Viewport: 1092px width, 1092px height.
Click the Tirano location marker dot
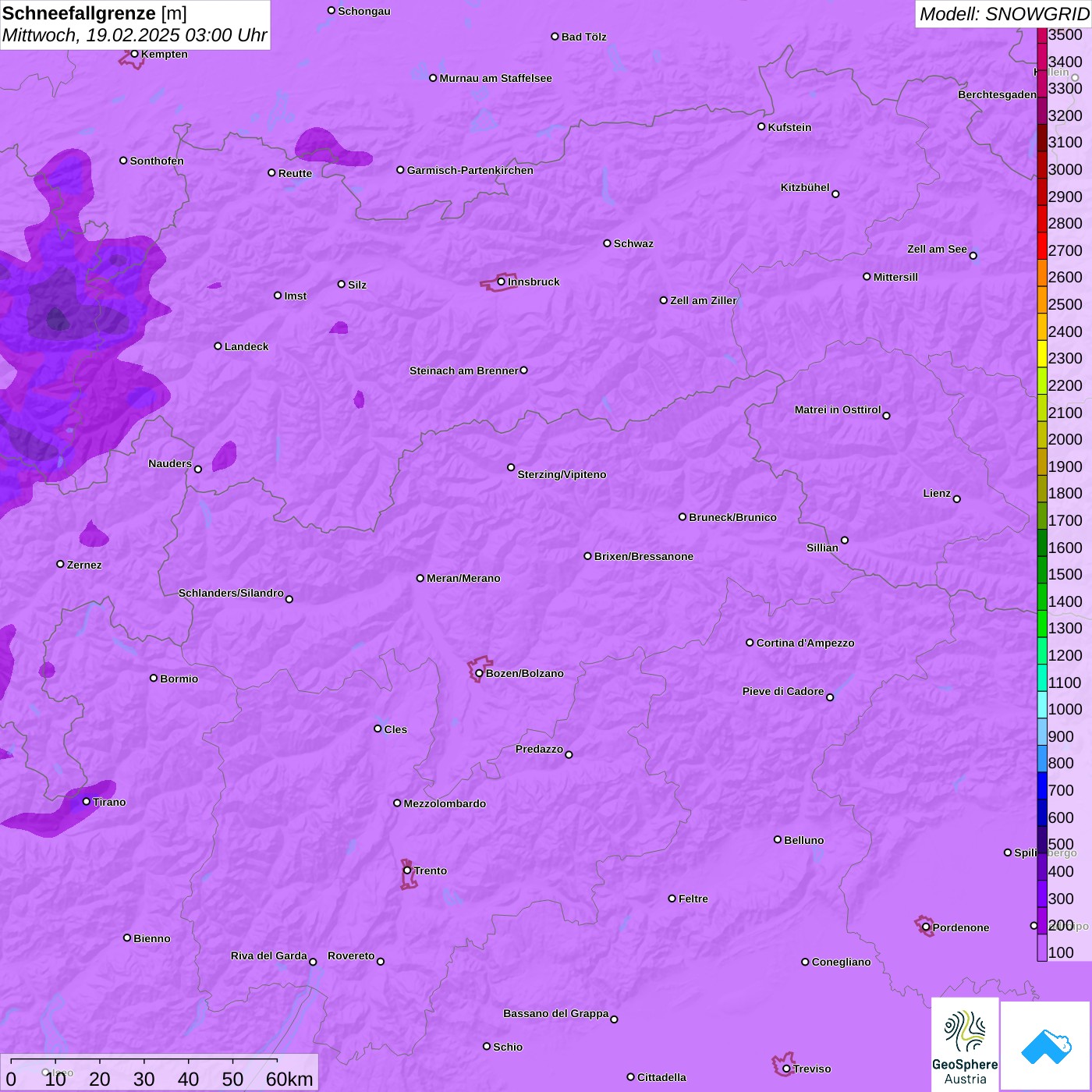tap(87, 802)
